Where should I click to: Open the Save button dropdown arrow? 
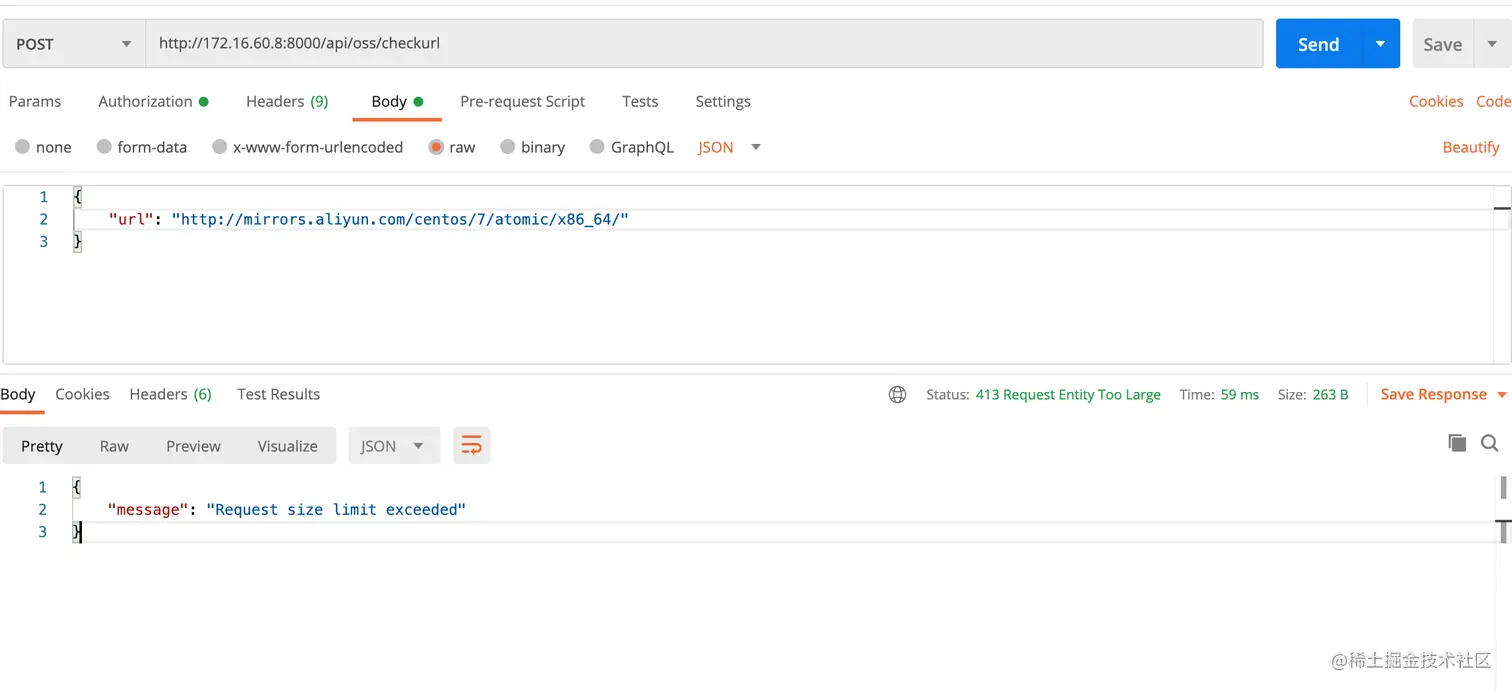pos(1492,44)
